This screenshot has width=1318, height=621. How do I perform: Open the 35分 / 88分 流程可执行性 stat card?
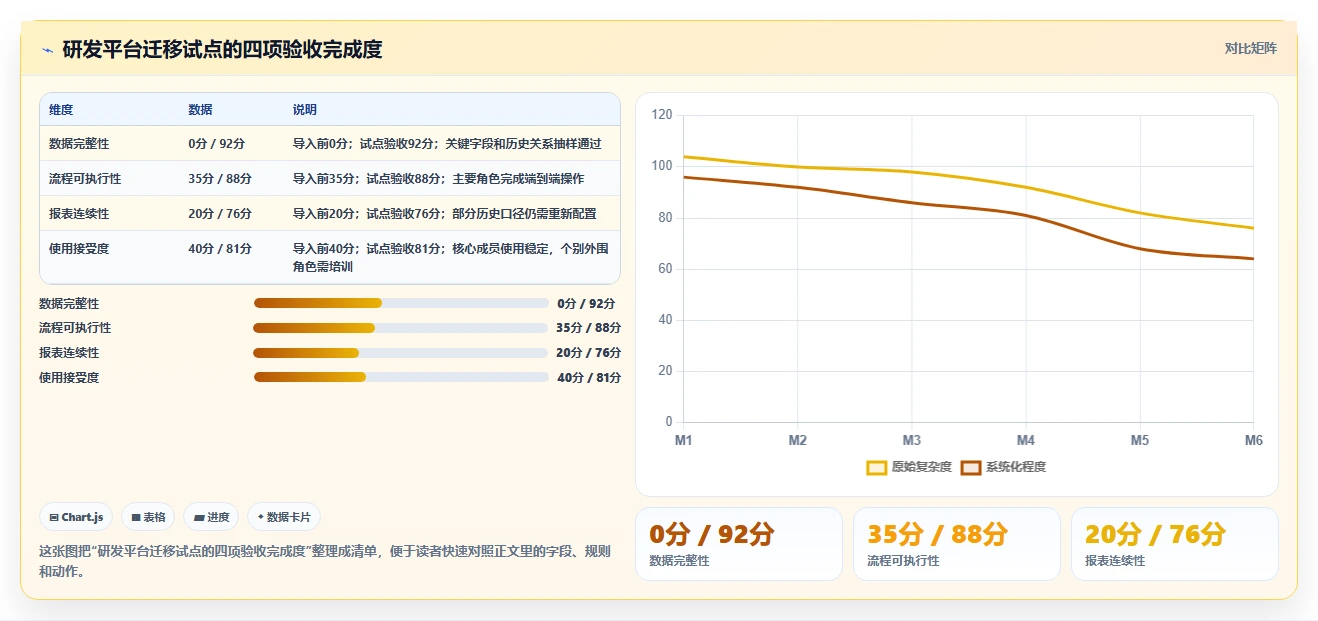(957, 544)
